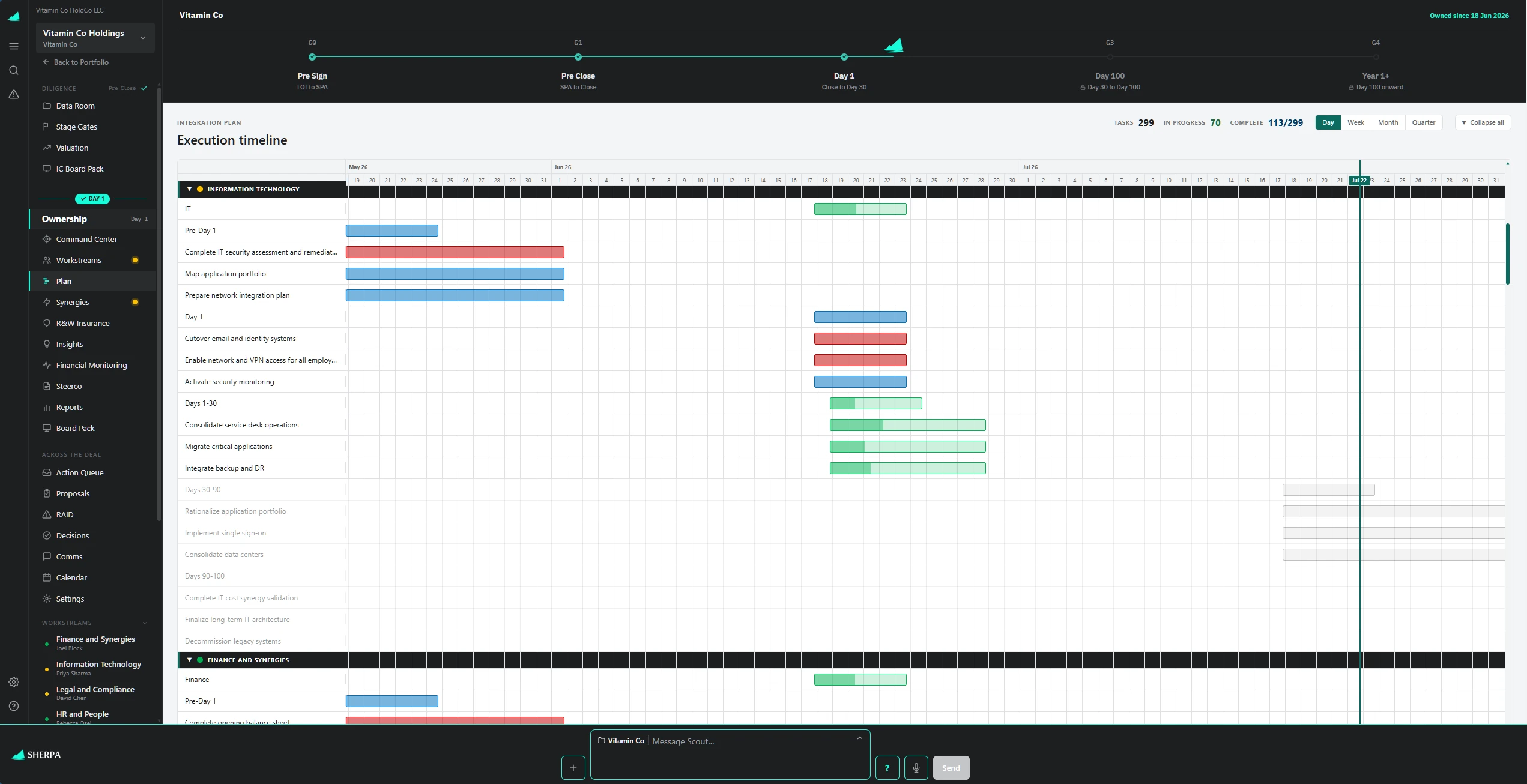Open Calendar item

pos(92,577)
